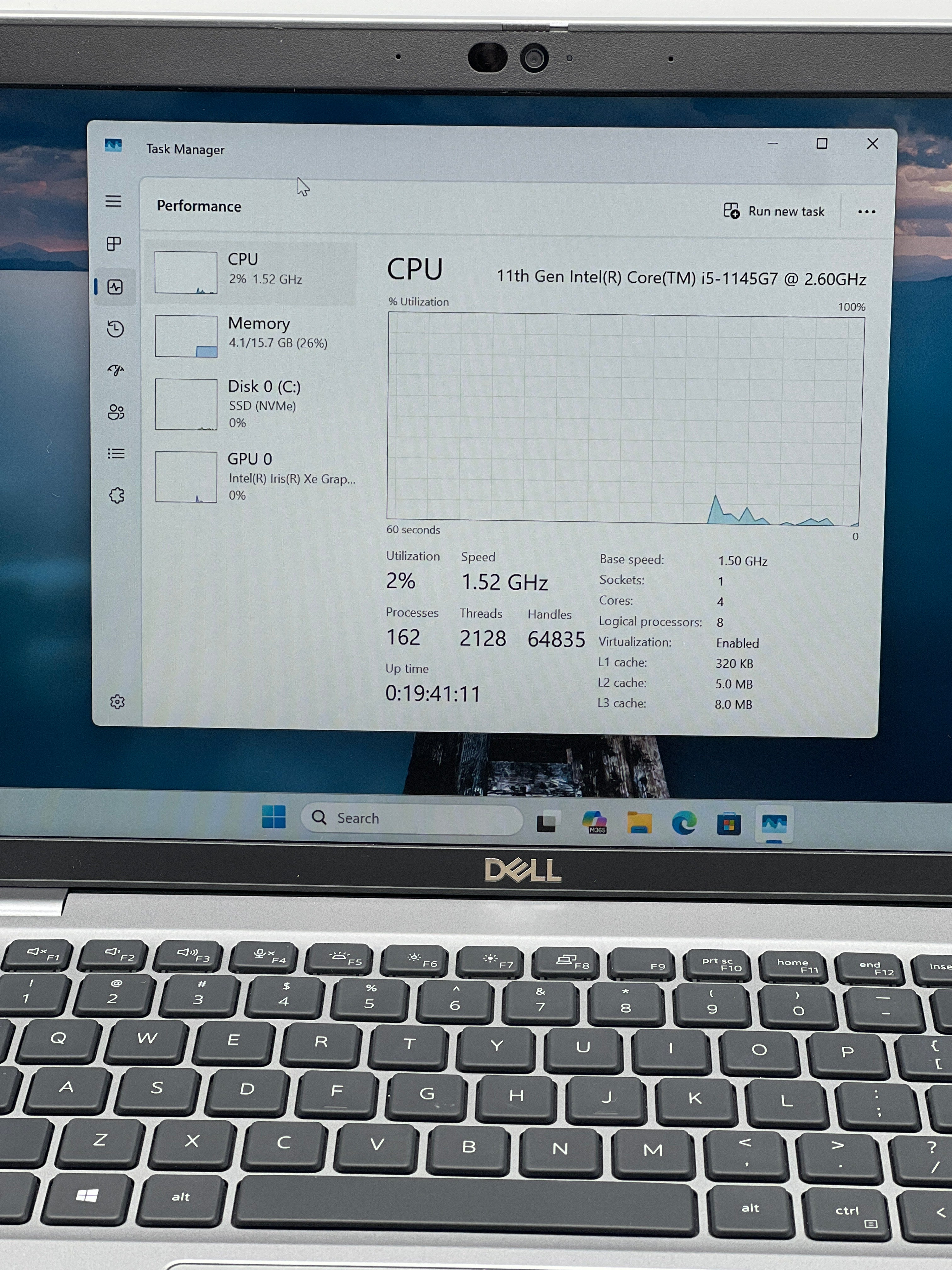Close the Task Manager window
This screenshot has height=1270, width=952.
click(872, 144)
